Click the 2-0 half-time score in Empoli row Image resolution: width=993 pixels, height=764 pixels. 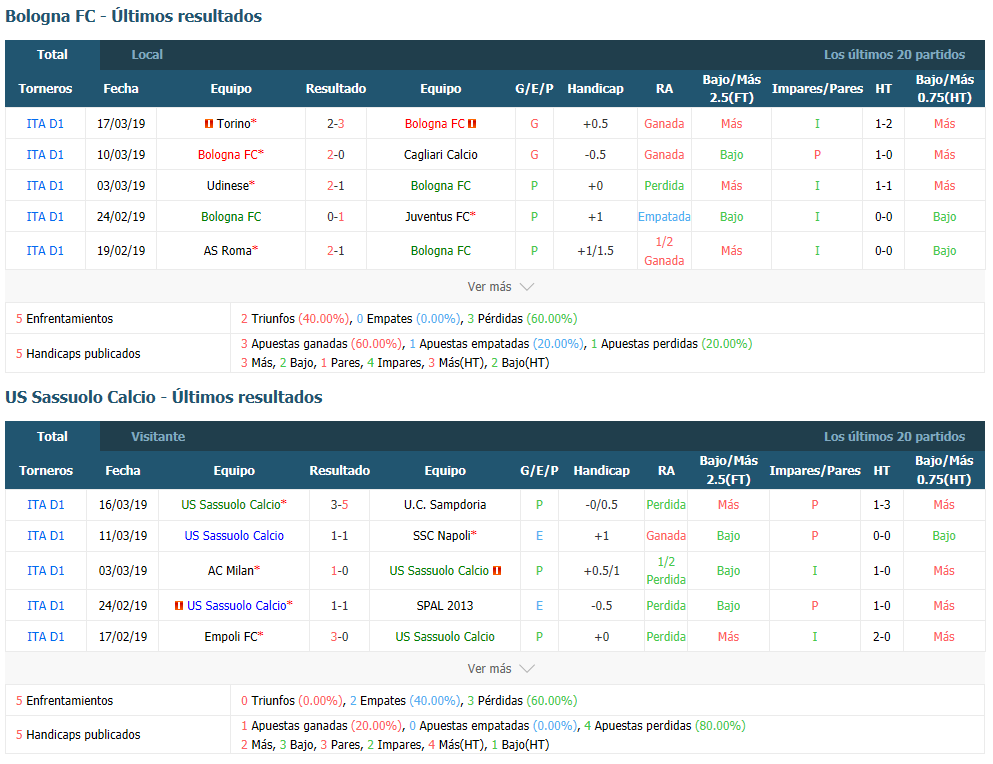pyautogui.click(x=882, y=637)
